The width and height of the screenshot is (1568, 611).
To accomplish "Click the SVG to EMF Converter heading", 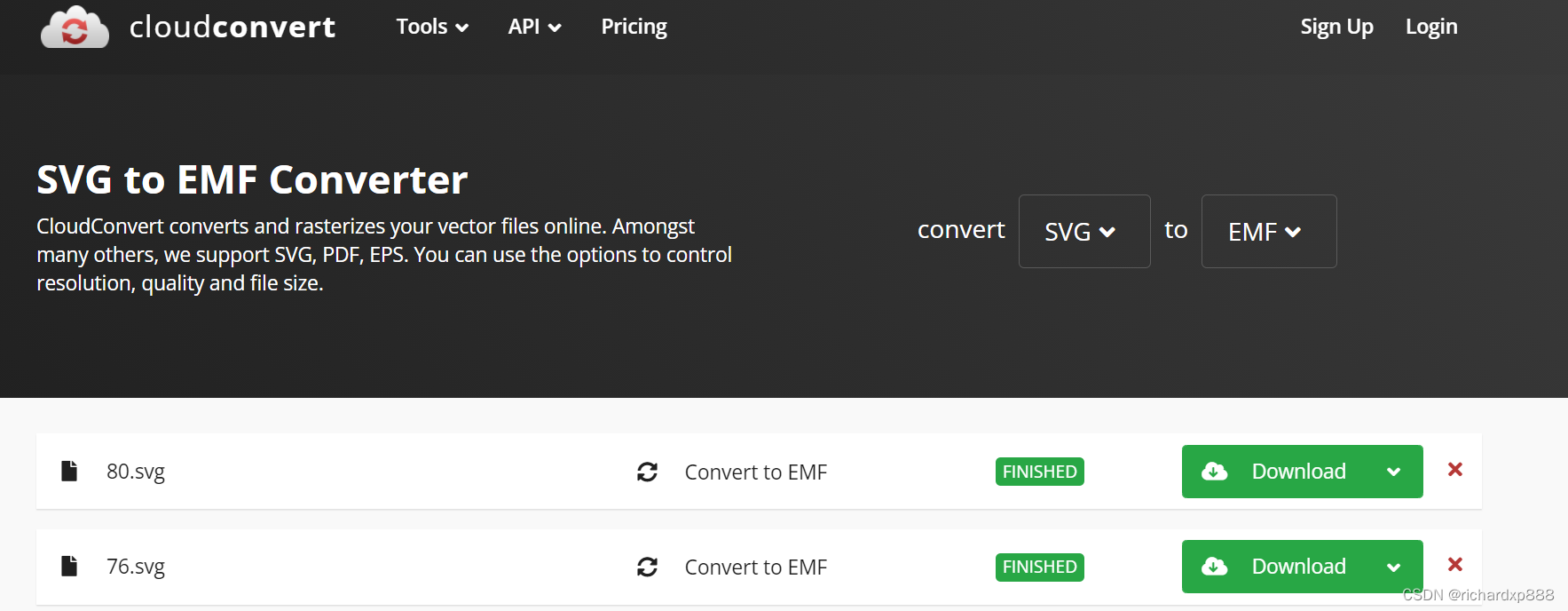I will pyautogui.click(x=252, y=179).
